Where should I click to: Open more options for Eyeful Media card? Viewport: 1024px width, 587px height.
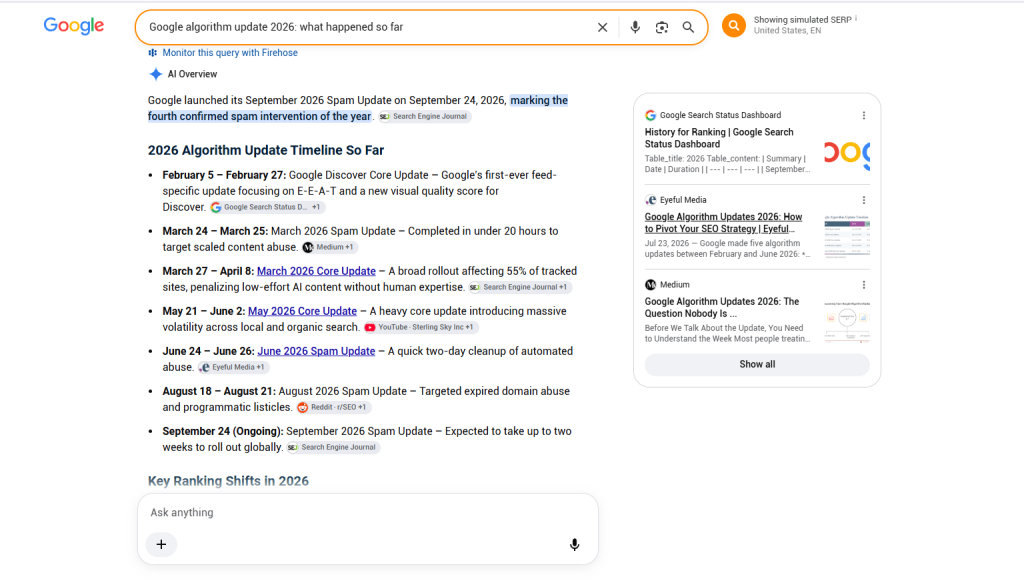tap(863, 200)
